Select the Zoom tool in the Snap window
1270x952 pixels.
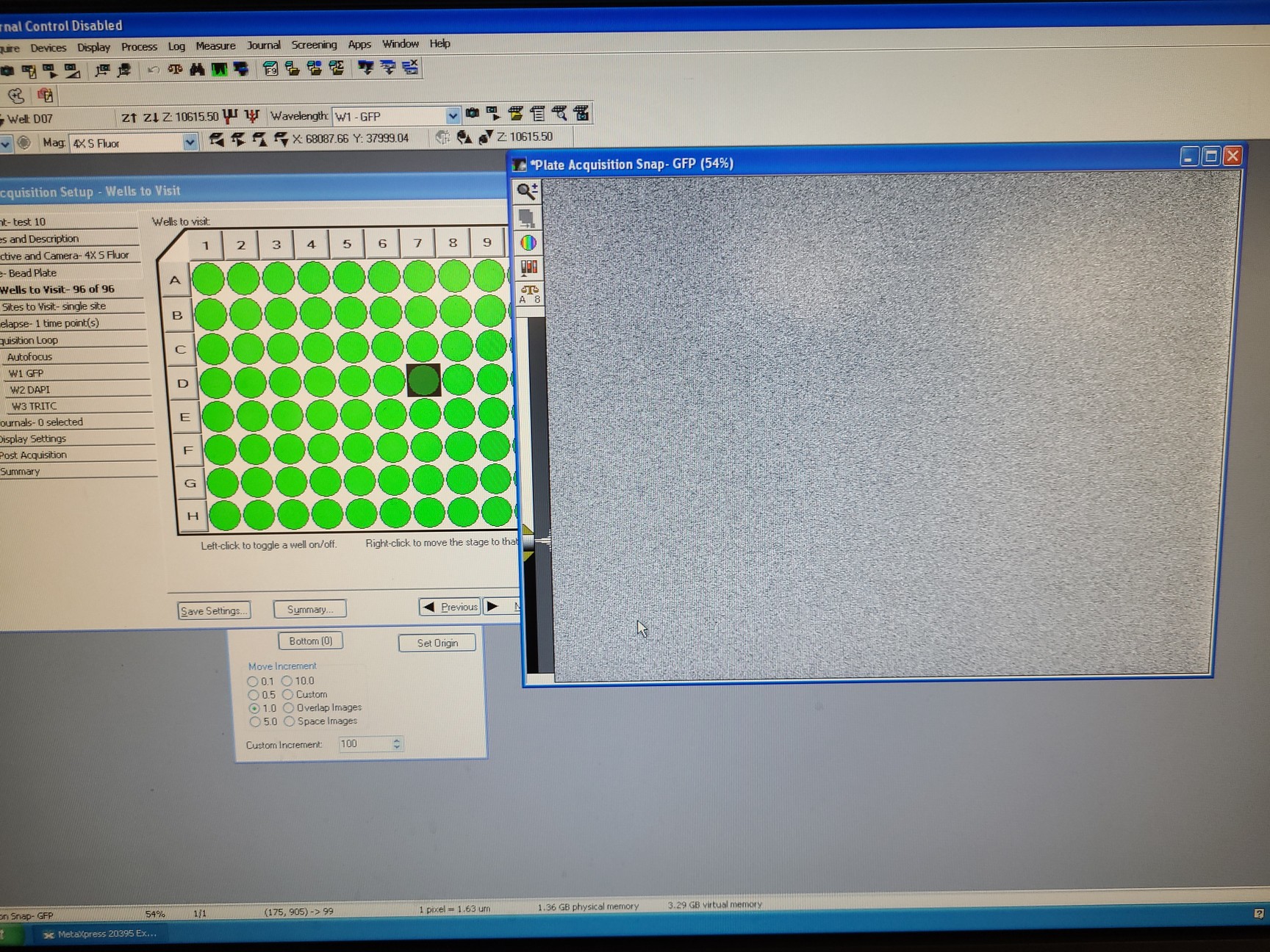(527, 190)
